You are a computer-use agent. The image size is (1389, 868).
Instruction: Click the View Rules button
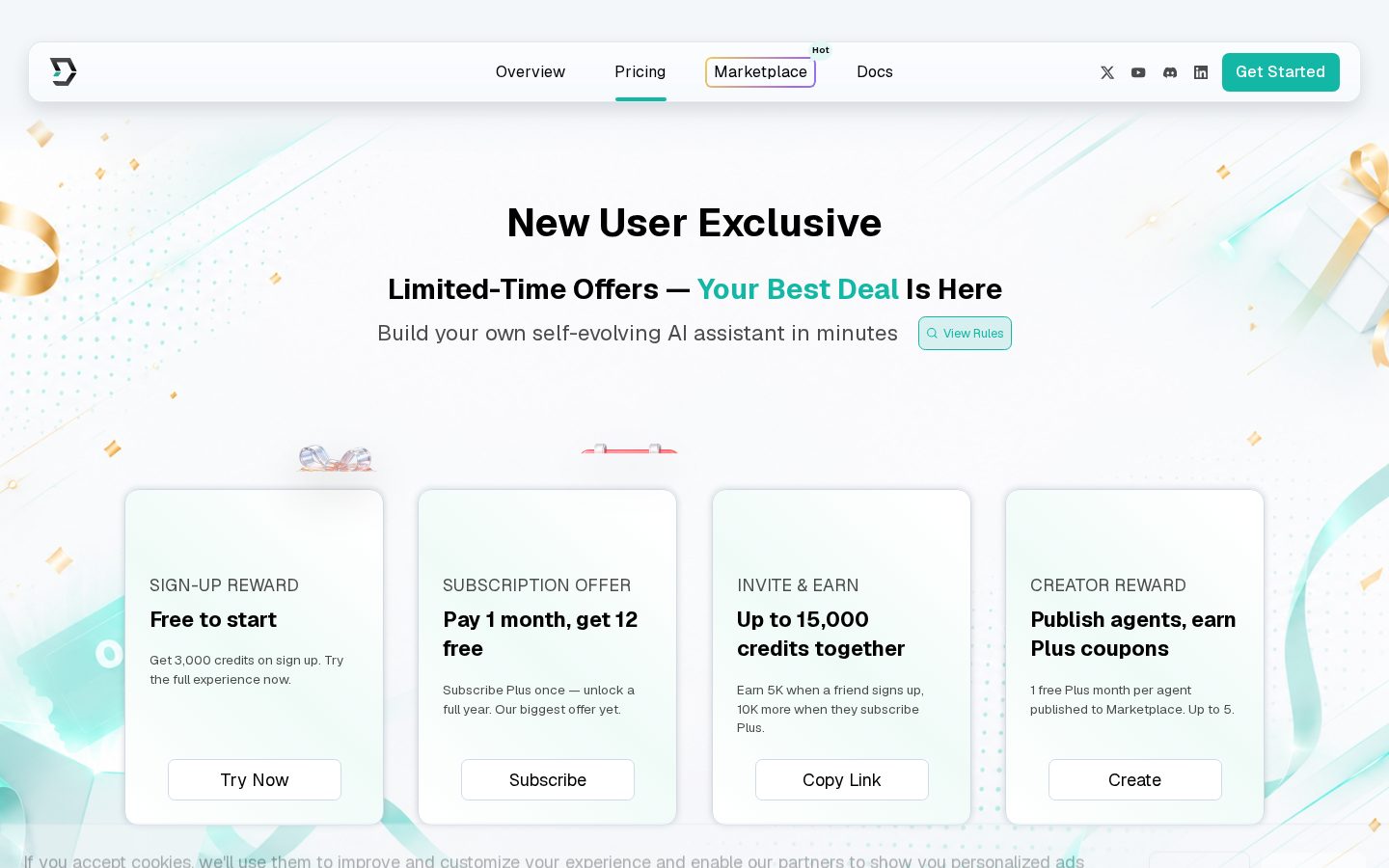point(965,333)
